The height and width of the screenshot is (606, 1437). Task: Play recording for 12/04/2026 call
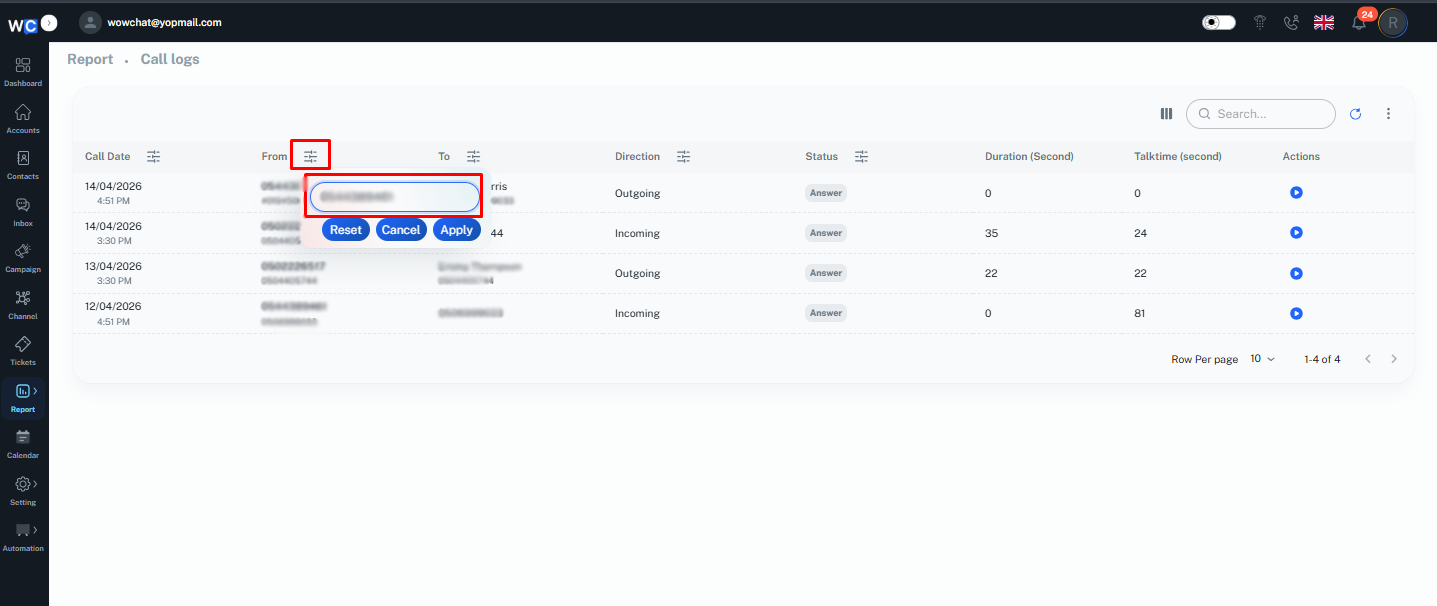tap(1296, 313)
